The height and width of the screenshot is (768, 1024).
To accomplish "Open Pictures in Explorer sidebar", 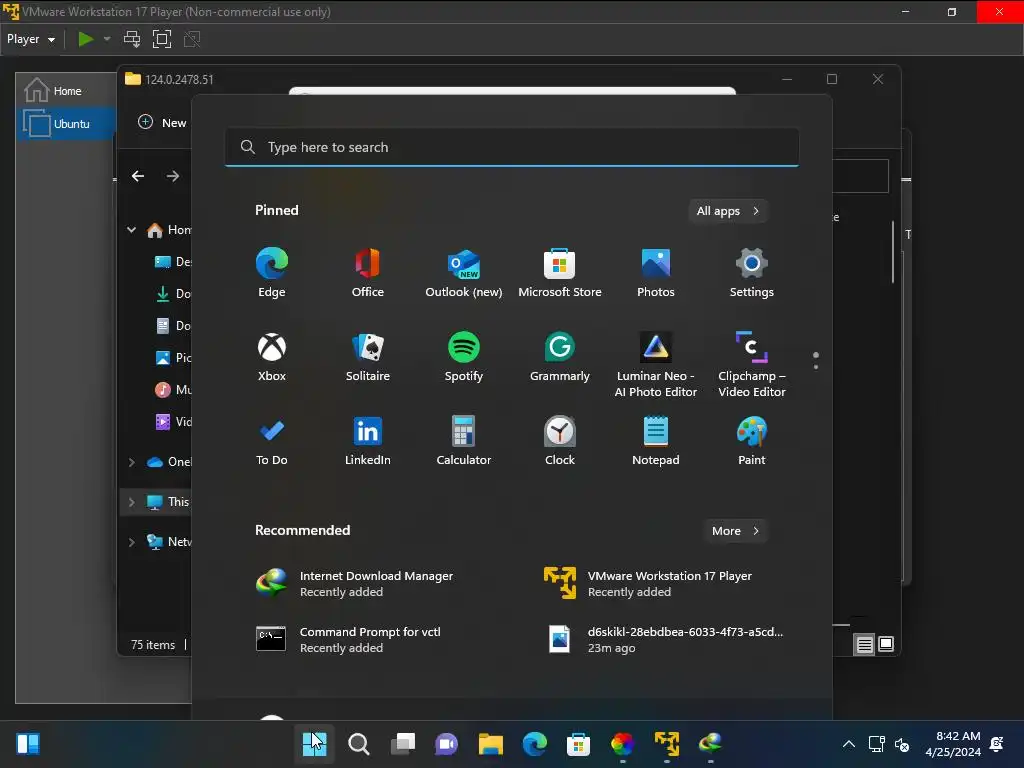I will [172, 358].
